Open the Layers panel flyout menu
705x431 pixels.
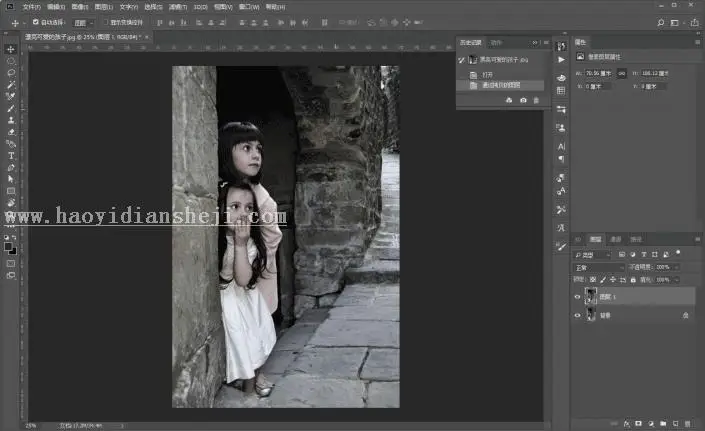click(x=697, y=239)
